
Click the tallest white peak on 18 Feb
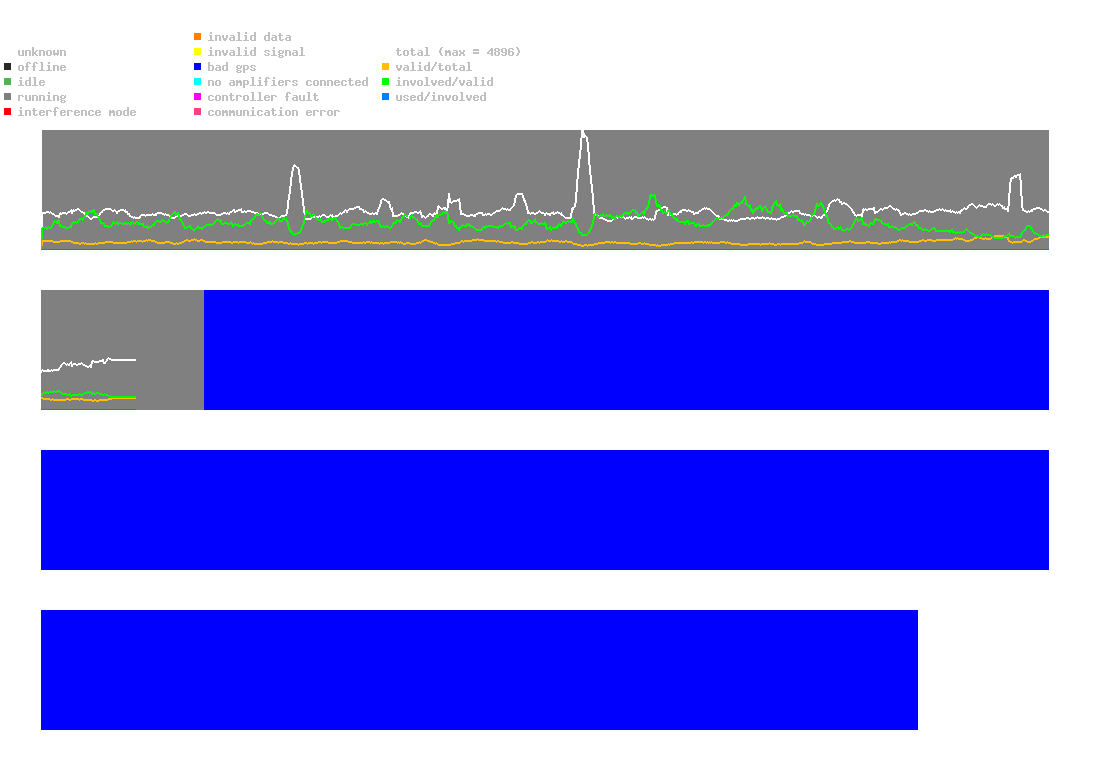(x=583, y=133)
